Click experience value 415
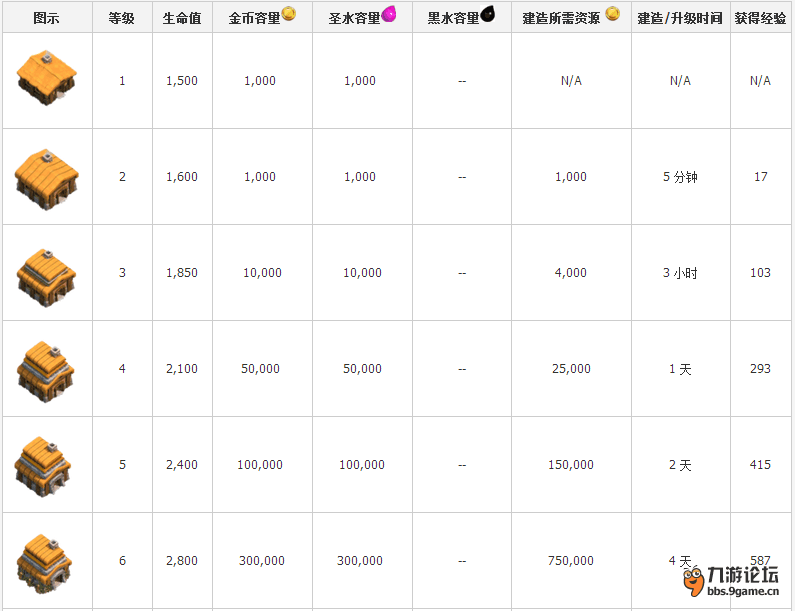Image resolution: width=795 pixels, height=611 pixels. tap(761, 464)
